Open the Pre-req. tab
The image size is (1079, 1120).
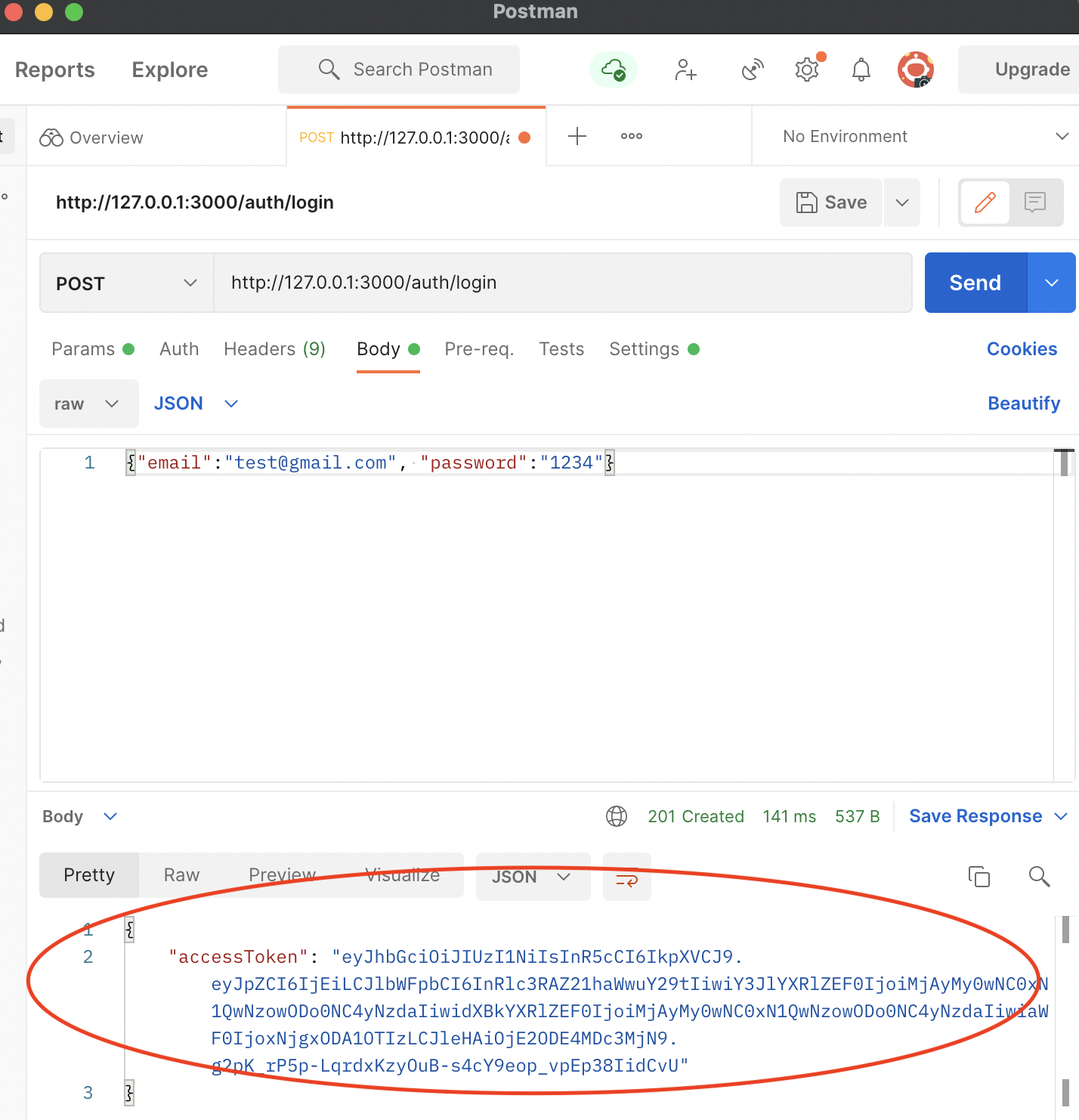coord(479,349)
